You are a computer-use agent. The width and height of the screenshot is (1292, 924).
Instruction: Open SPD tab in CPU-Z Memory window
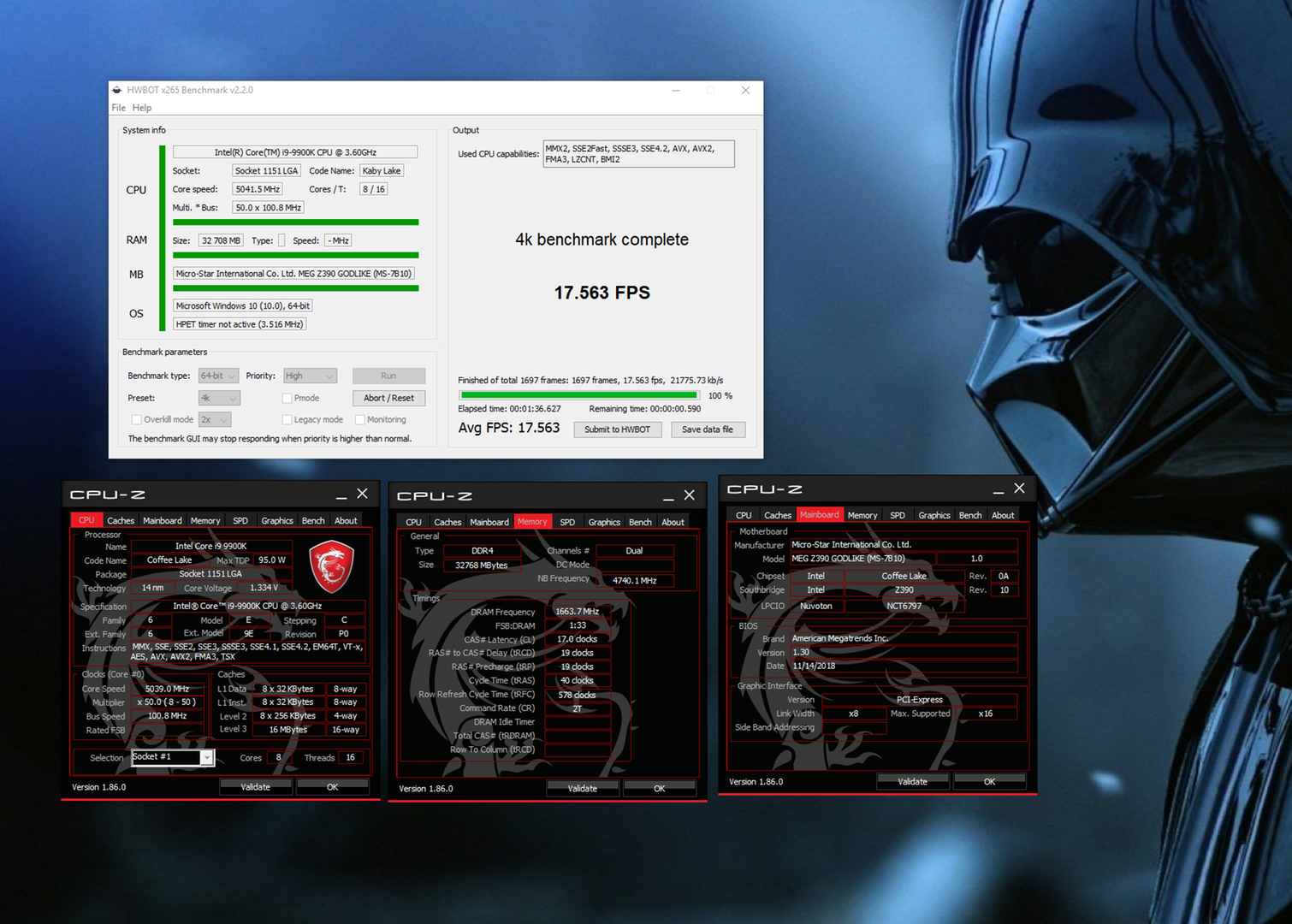[567, 523]
